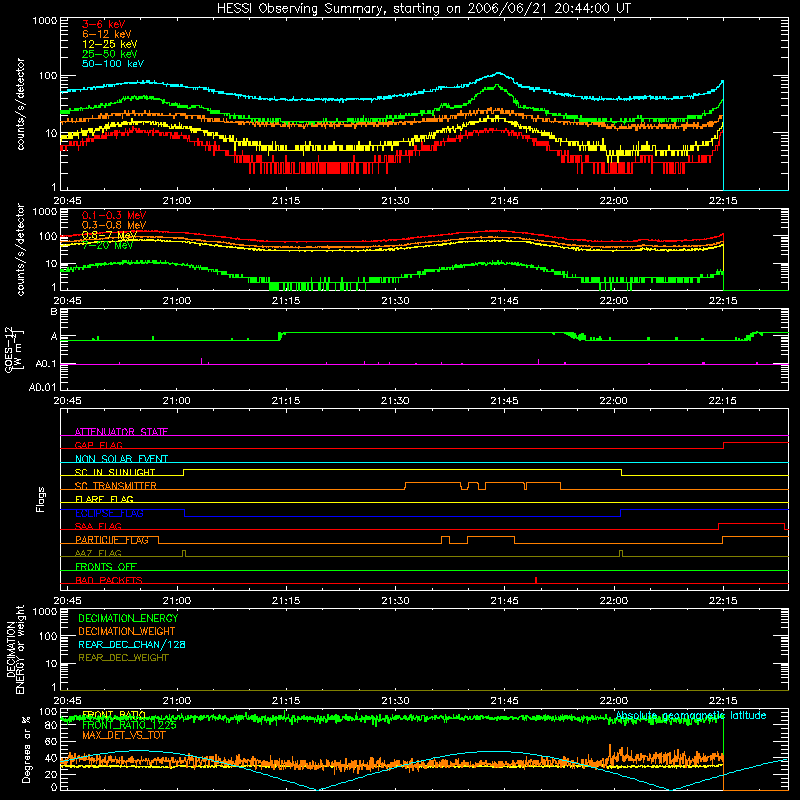
Task: Select the '25-50 keV' legend label
Action: tap(110, 54)
